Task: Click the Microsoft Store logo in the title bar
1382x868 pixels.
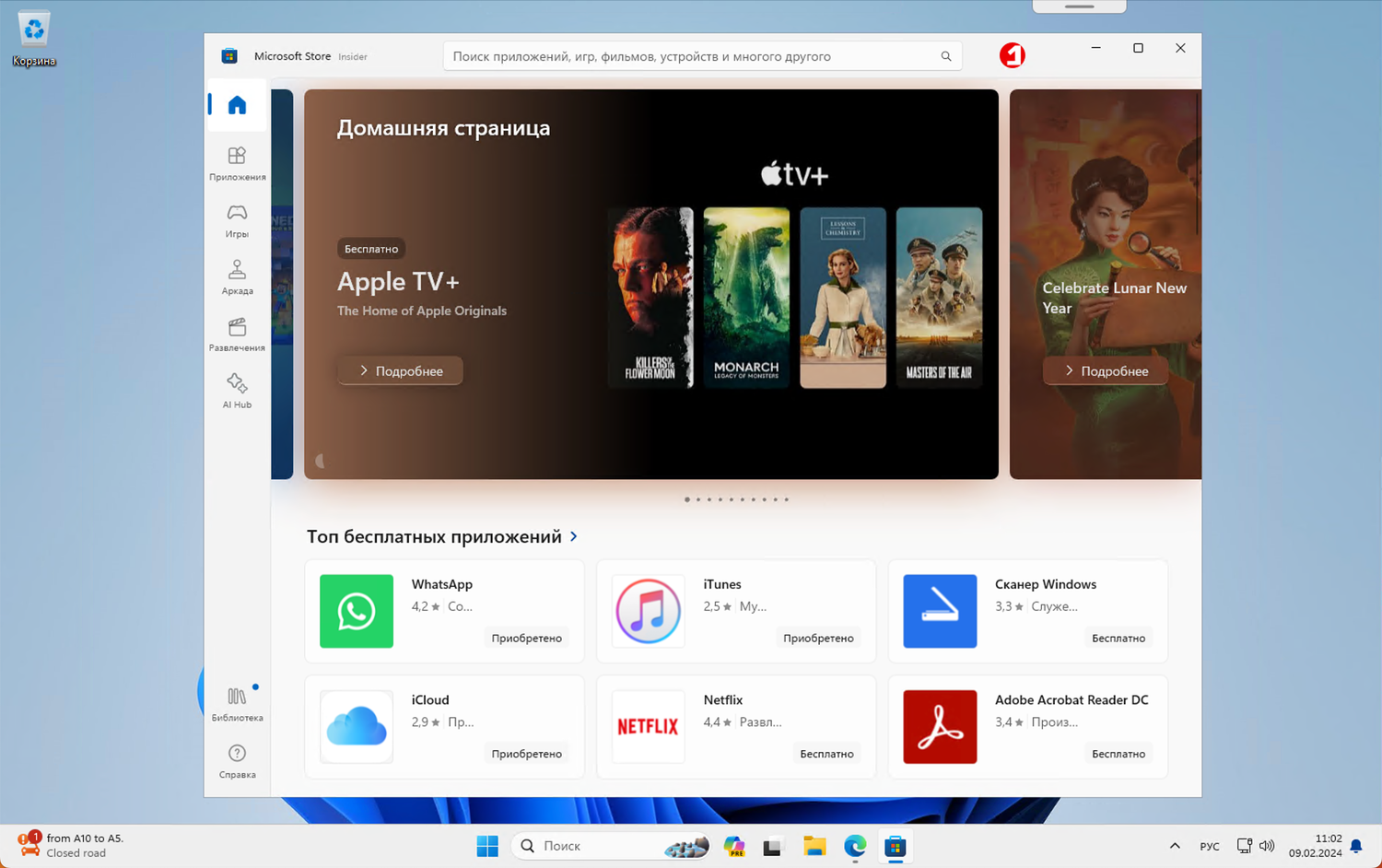Action: point(229,56)
